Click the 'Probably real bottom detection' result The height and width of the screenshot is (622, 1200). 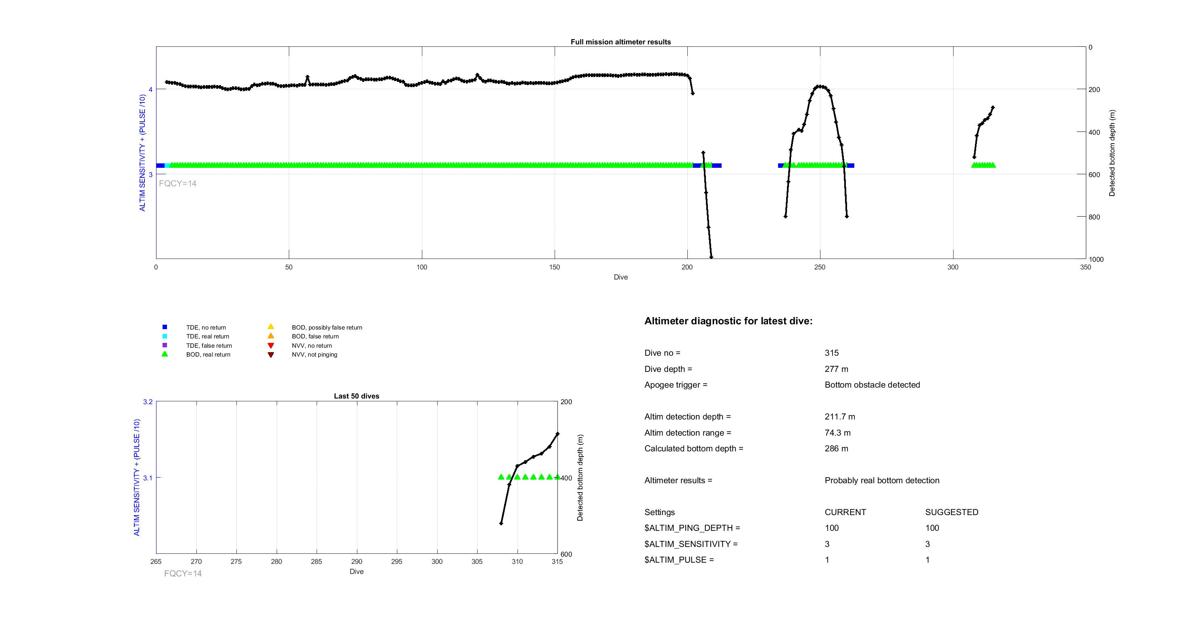click(882, 481)
